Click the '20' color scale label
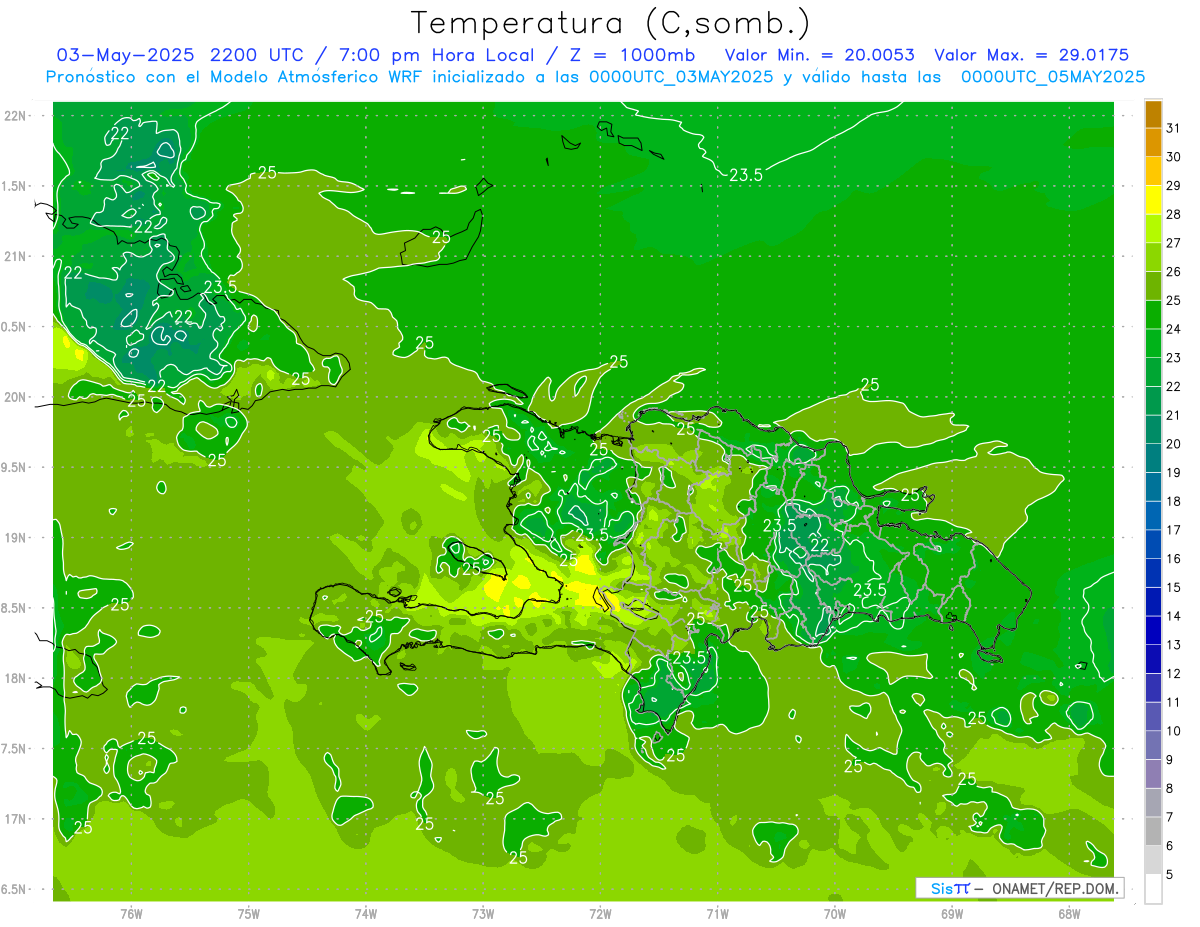 click(x=1173, y=444)
